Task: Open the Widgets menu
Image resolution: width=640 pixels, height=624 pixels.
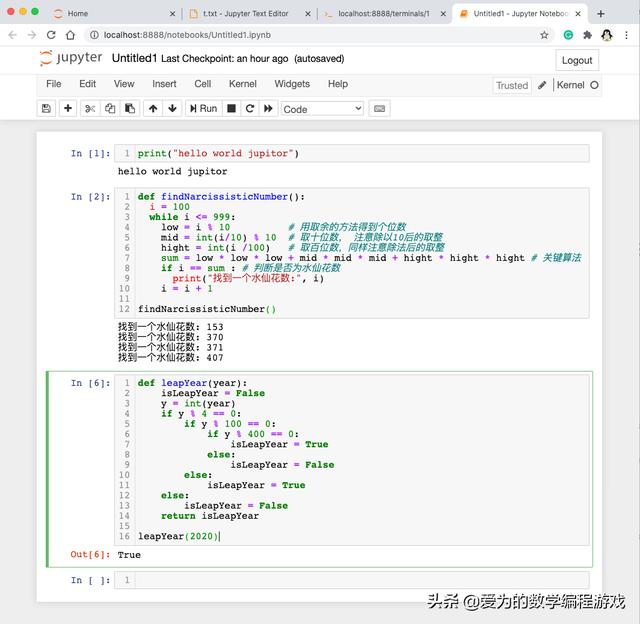Action: [292, 84]
